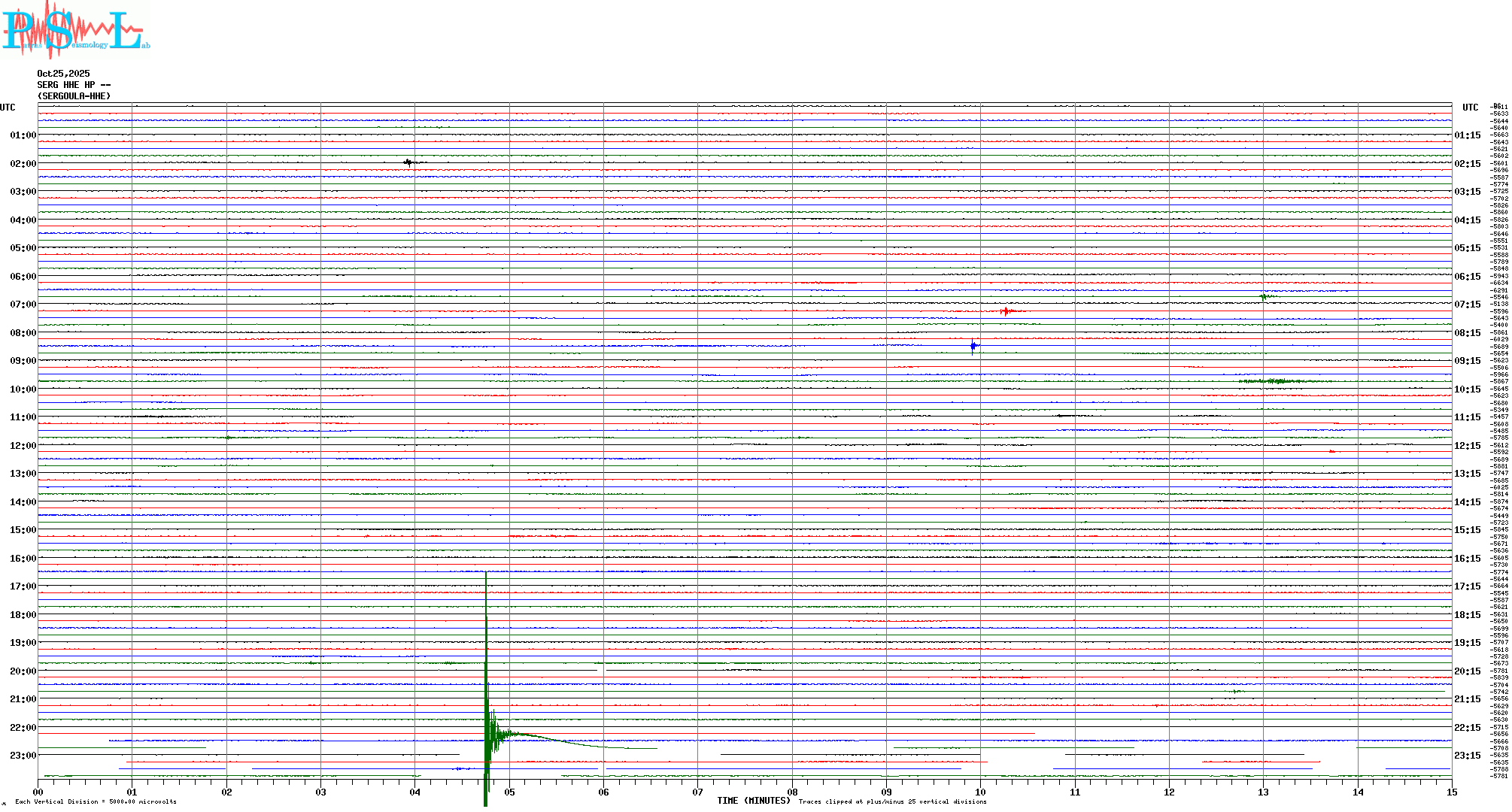Click the TIME (MINUTES) axis title
The image size is (1512, 812).
pos(753,801)
